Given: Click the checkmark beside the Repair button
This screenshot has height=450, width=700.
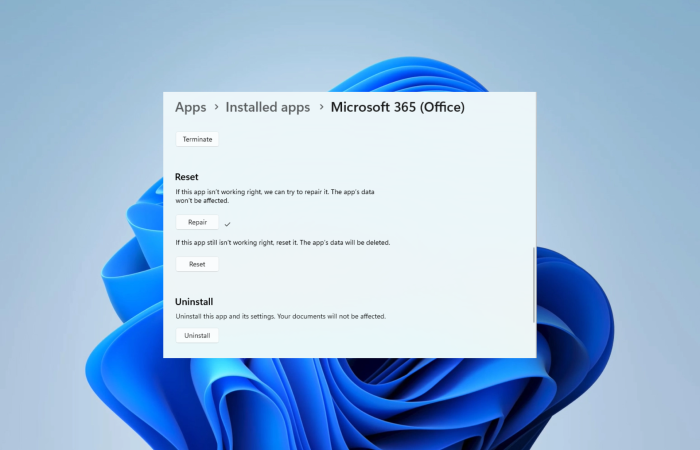Looking at the screenshot, I should click(227, 224).
